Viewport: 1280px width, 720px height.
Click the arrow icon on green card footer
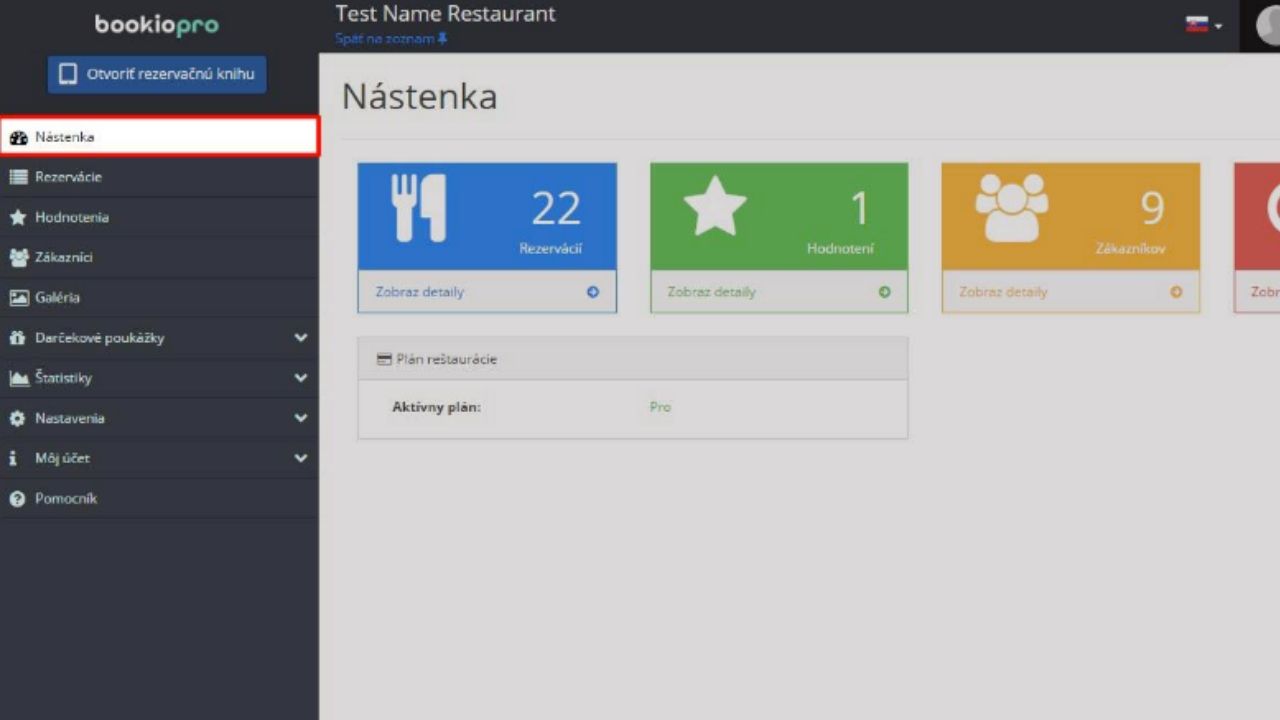[884, 292]
